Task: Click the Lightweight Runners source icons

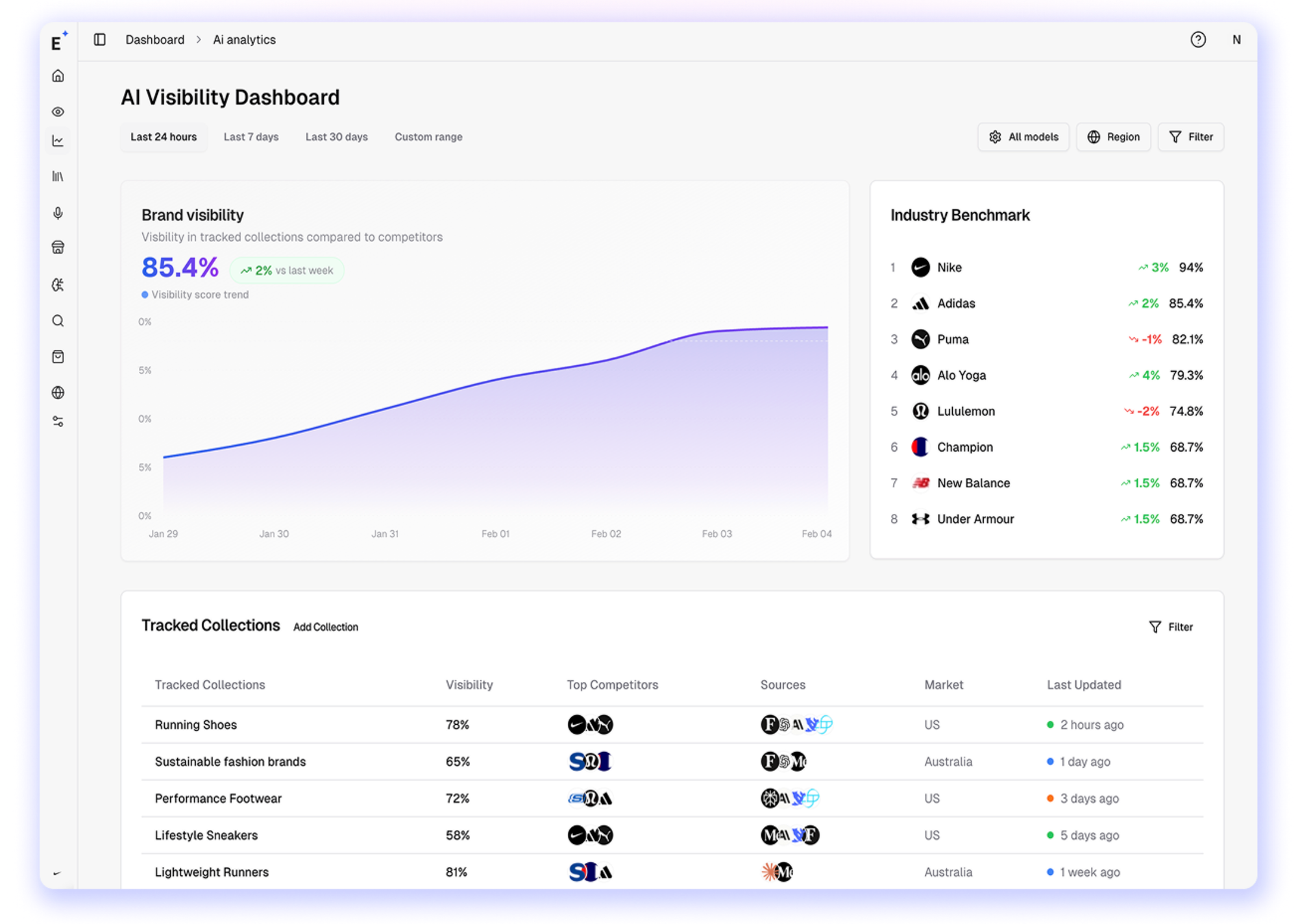Action: tap(777, 872)
